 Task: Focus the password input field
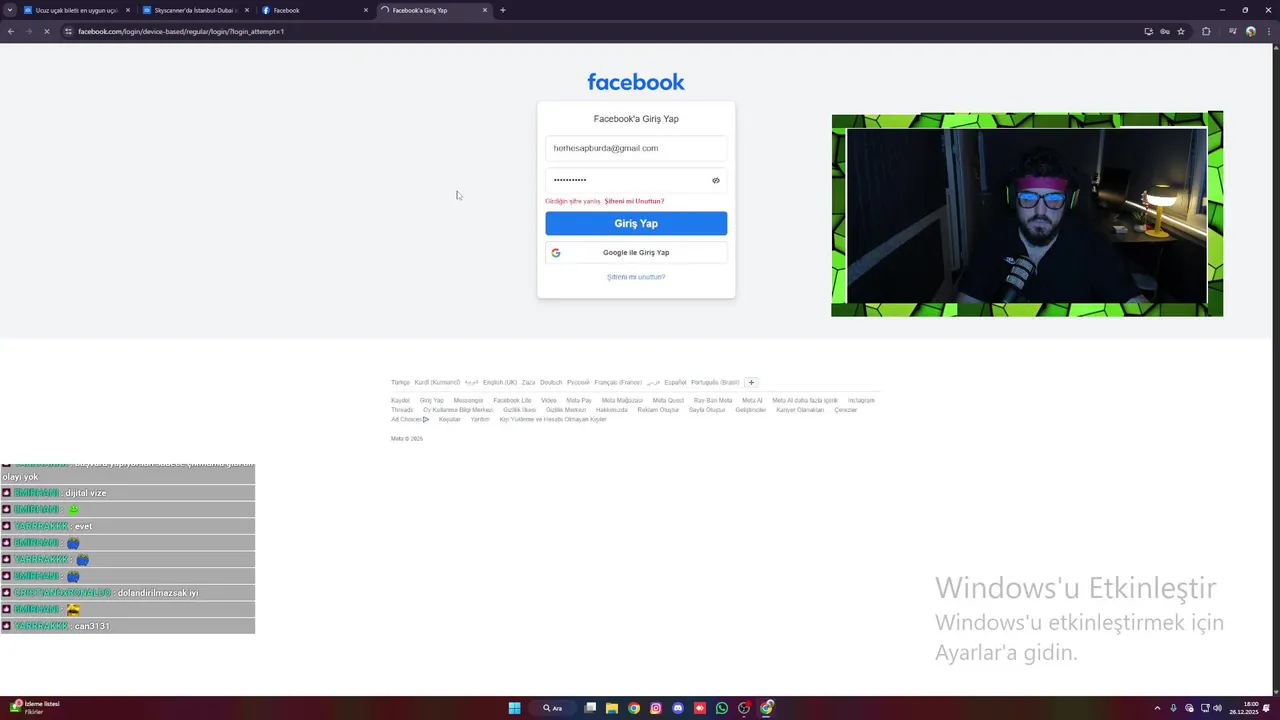pos(636,180)
